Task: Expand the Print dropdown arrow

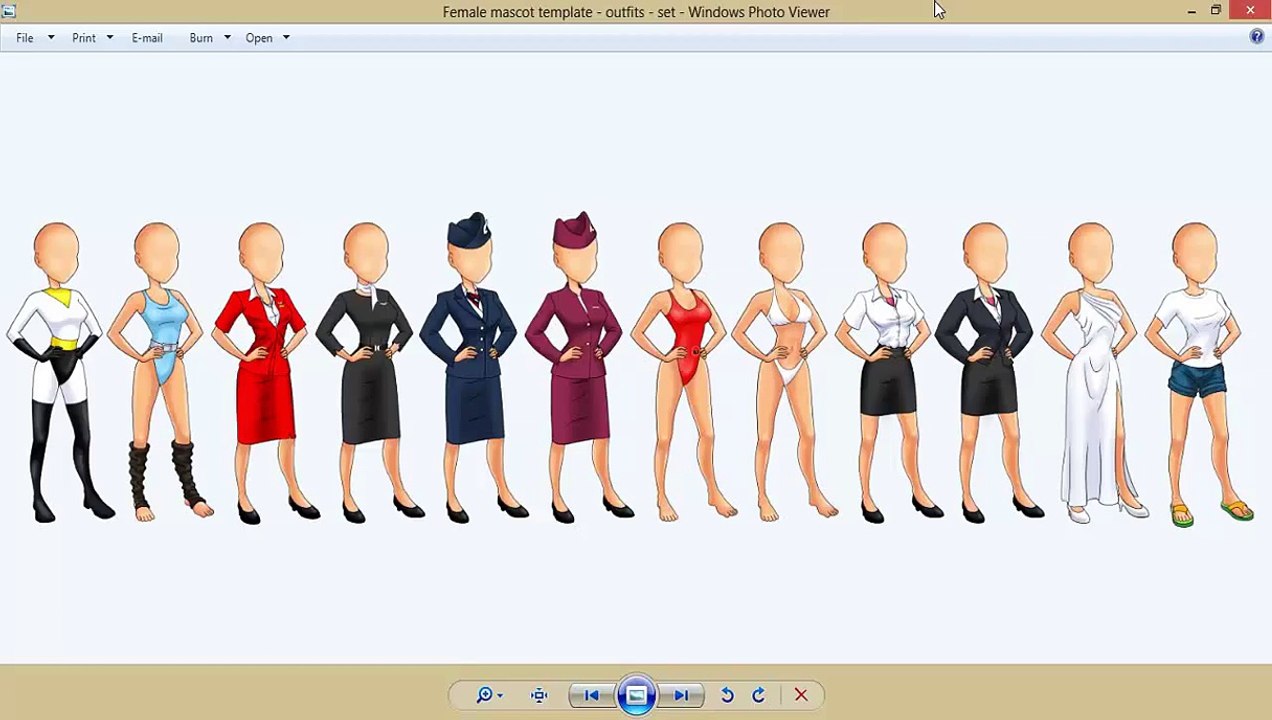Action: [110, 38]
